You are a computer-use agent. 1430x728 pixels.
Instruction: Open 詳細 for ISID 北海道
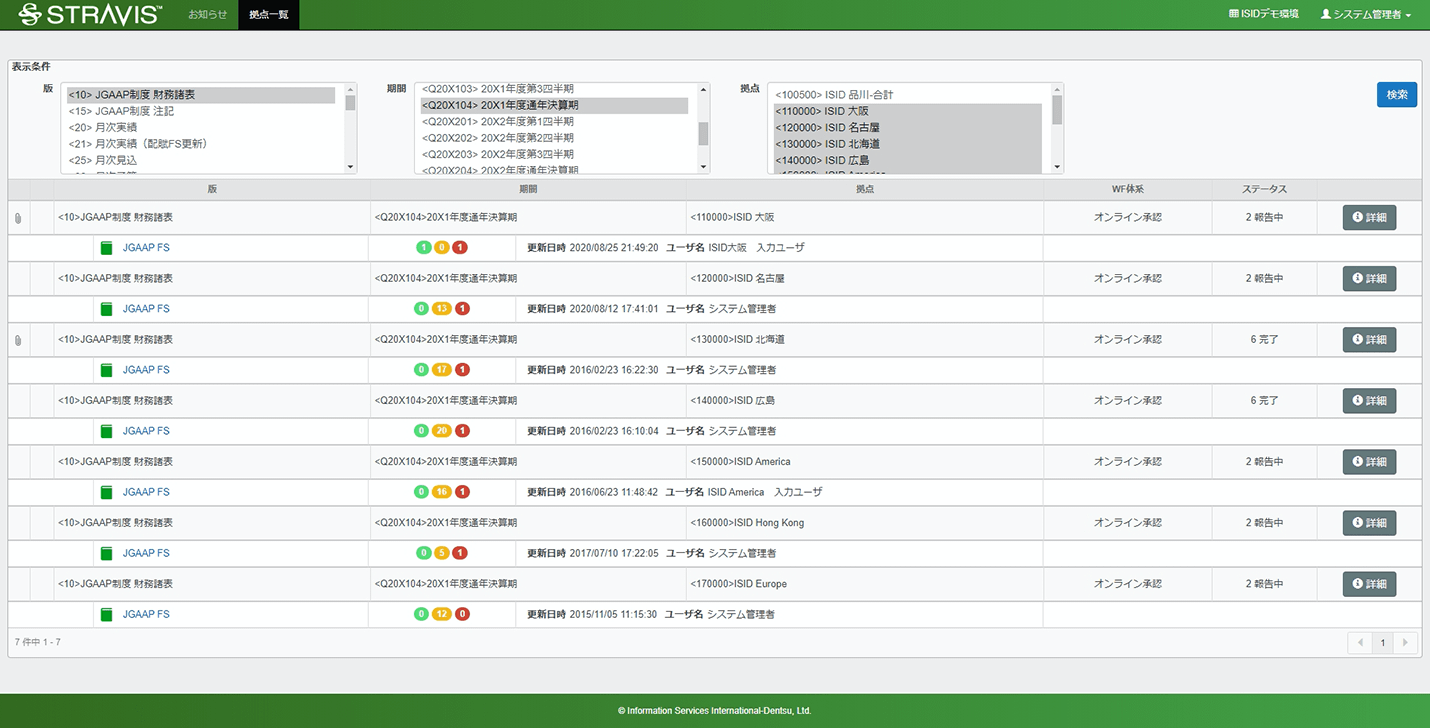[x=1369, y=339]
